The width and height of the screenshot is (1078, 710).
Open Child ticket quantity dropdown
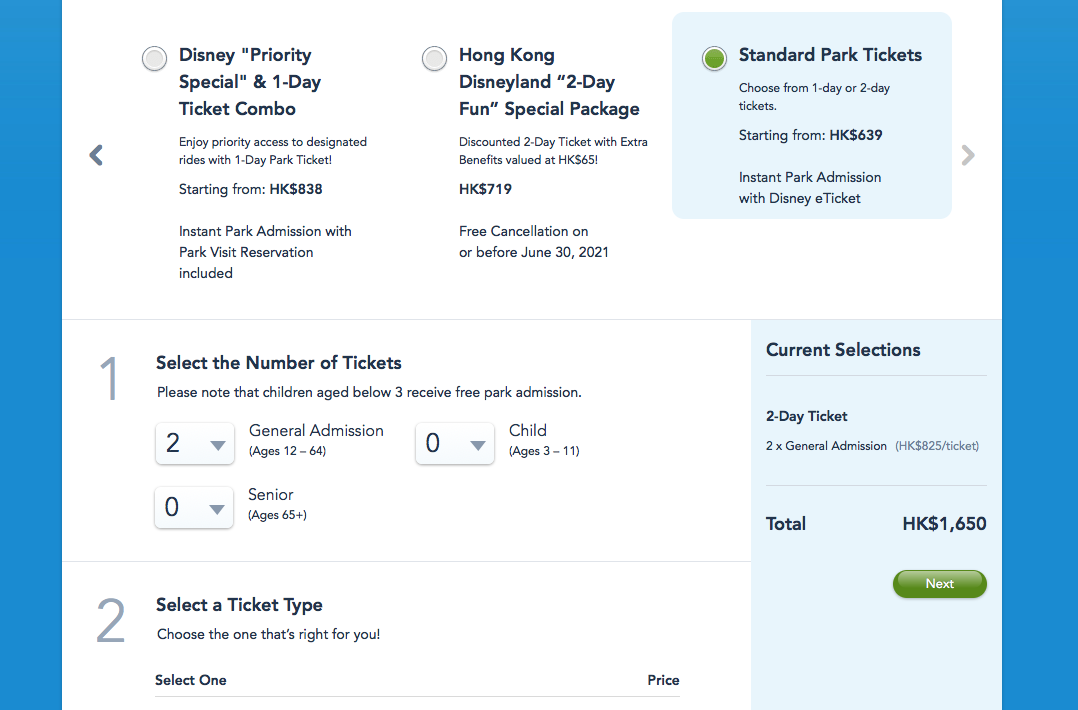(455, 444)
